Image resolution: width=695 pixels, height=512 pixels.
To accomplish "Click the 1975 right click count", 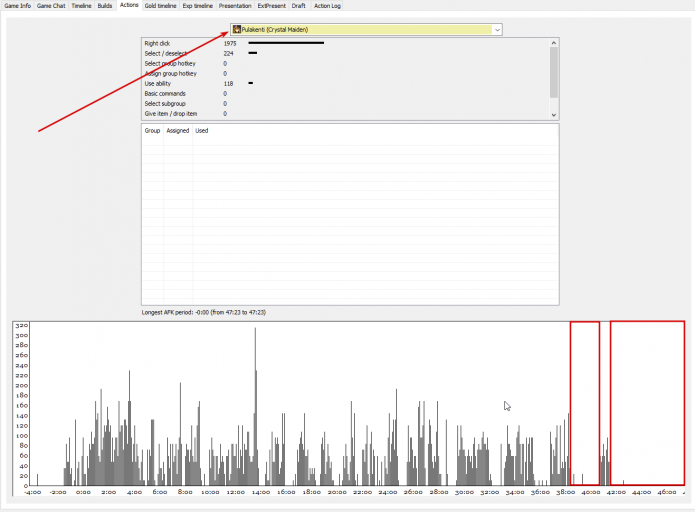I will point(230,43).
